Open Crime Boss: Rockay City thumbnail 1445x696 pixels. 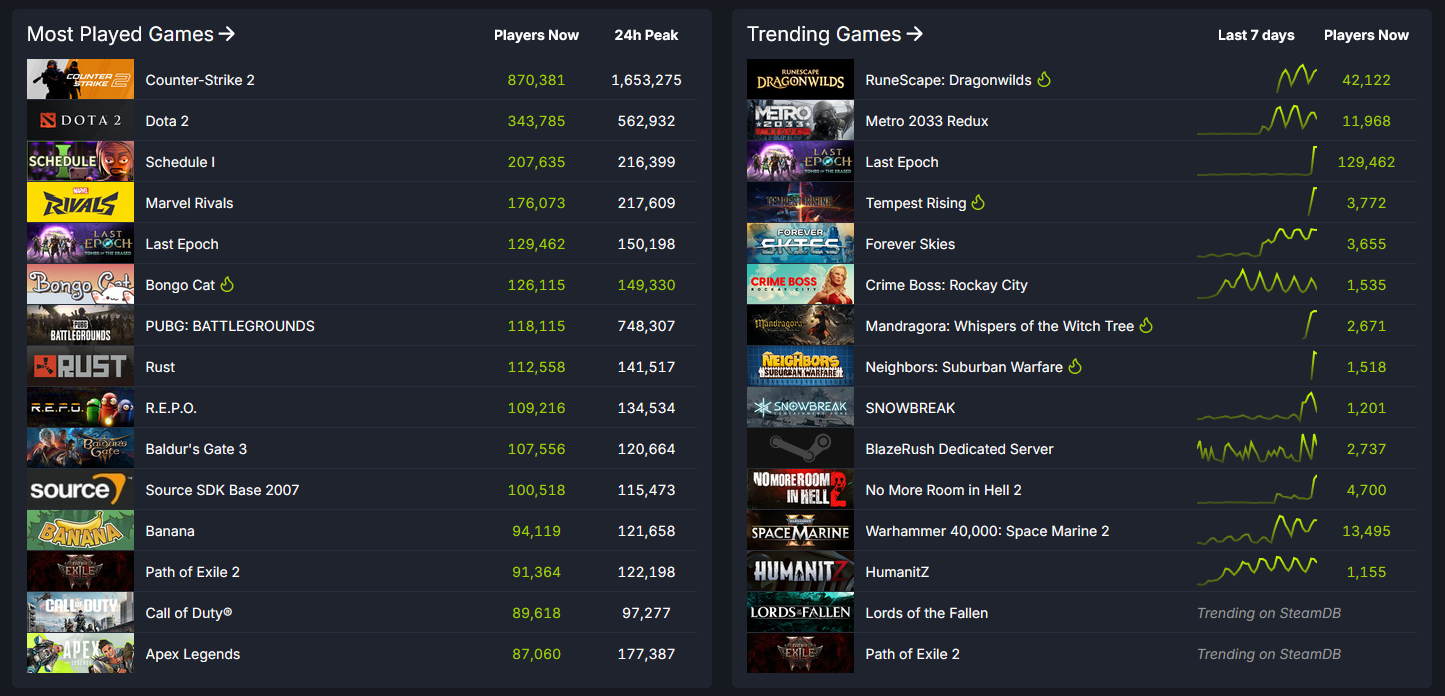800,285
